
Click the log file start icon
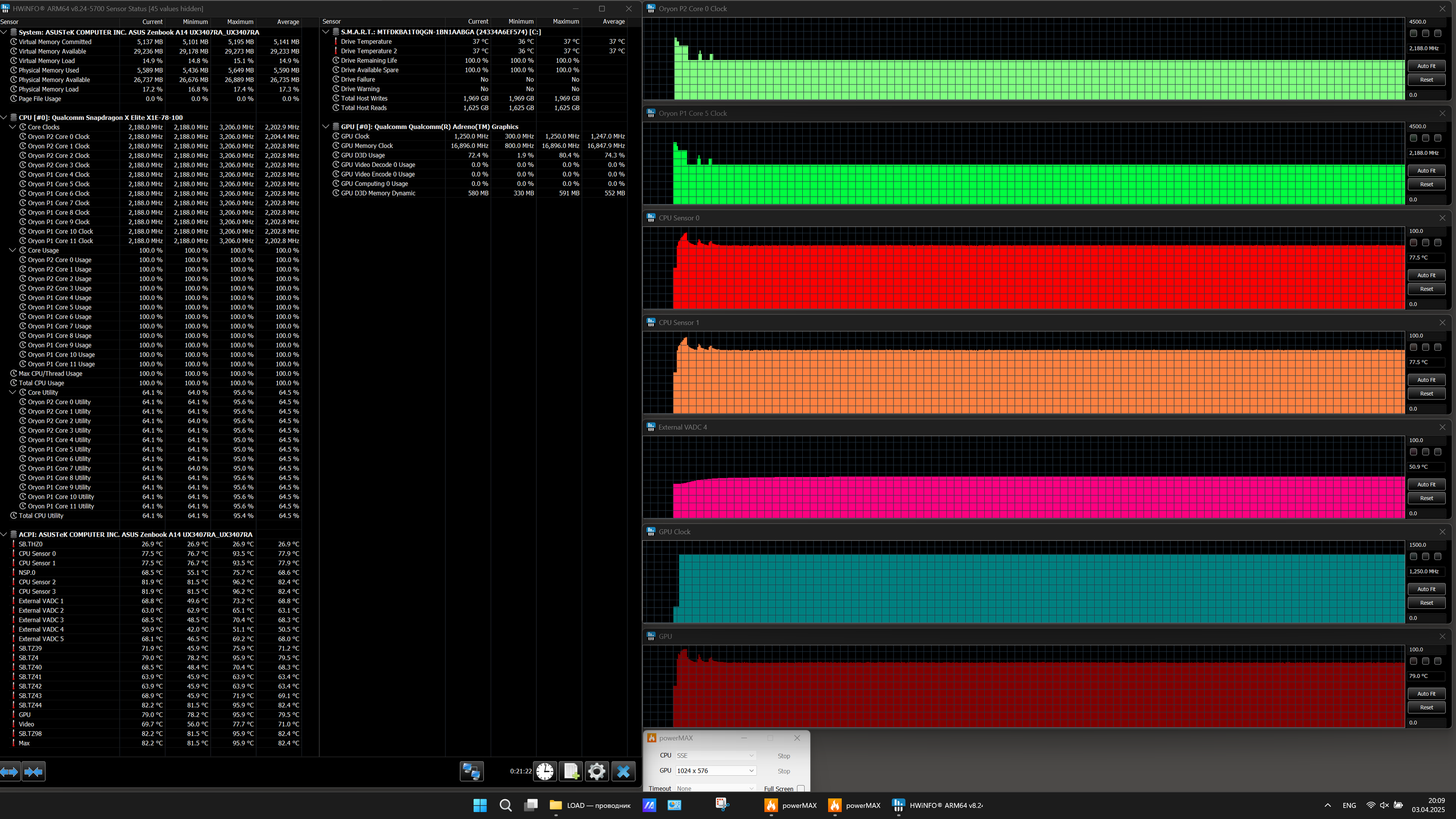point(571,771)
